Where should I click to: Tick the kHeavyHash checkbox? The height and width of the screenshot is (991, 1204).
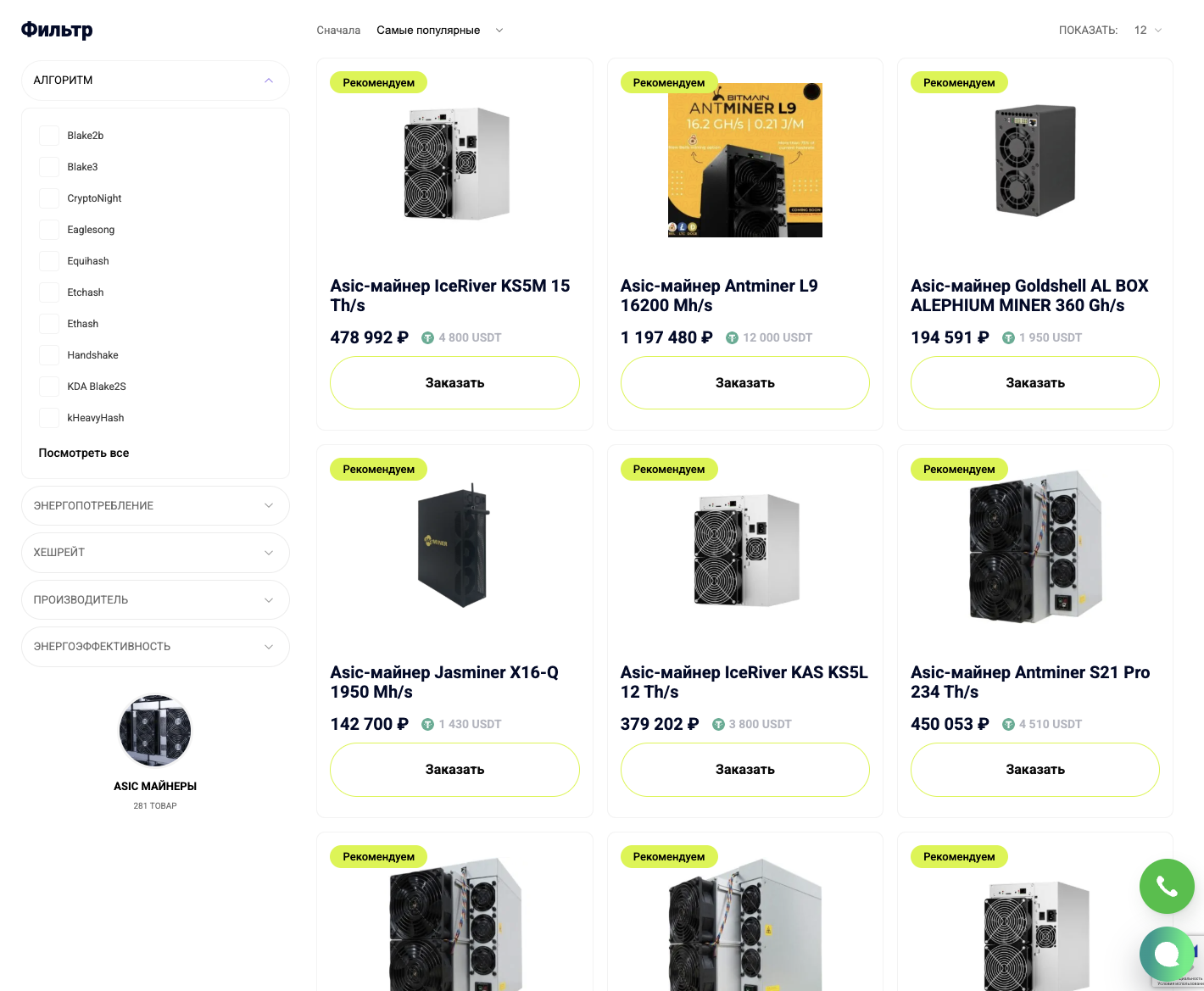coord(49,418)
